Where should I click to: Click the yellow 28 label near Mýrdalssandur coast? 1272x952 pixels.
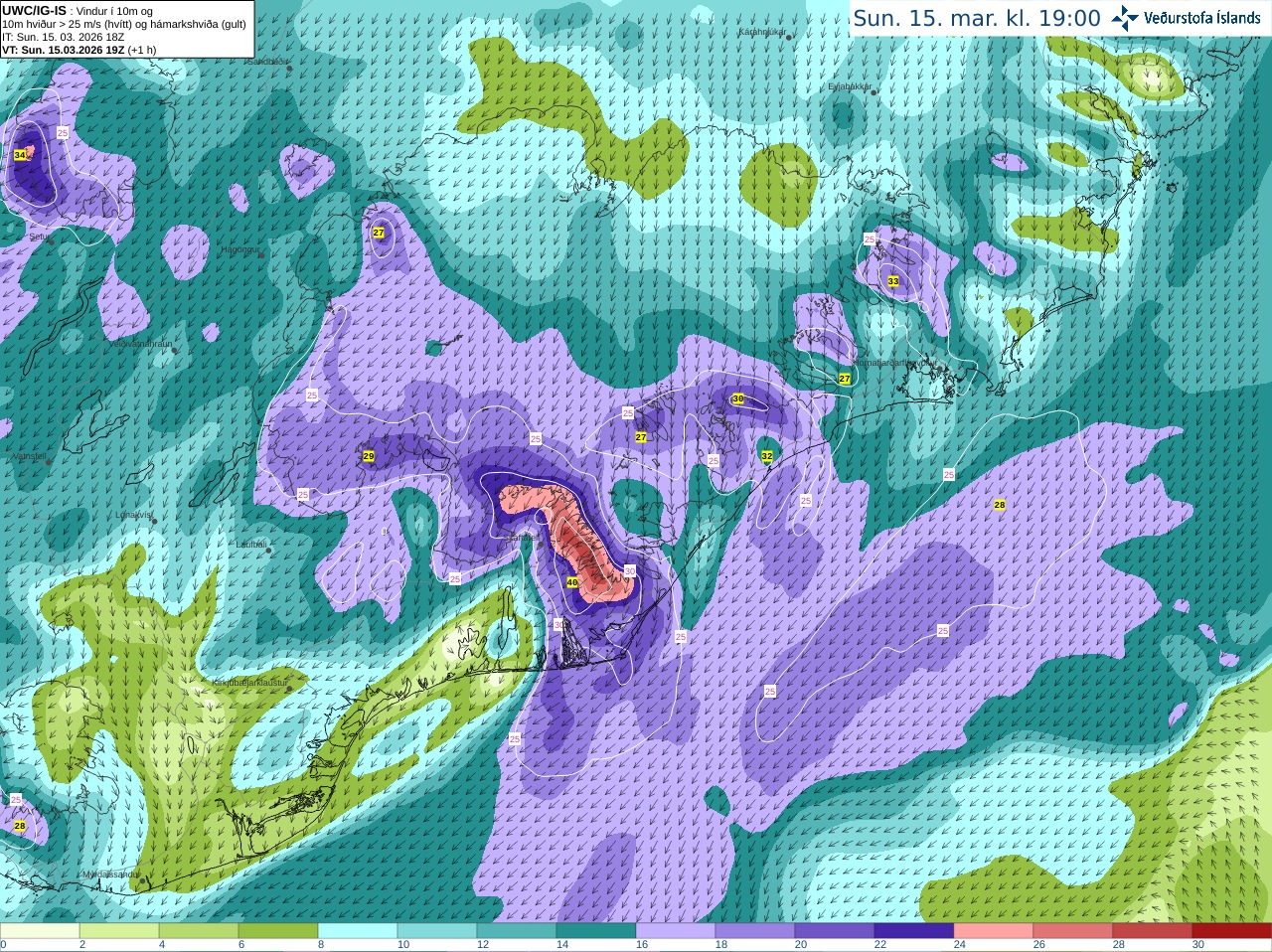20,826
